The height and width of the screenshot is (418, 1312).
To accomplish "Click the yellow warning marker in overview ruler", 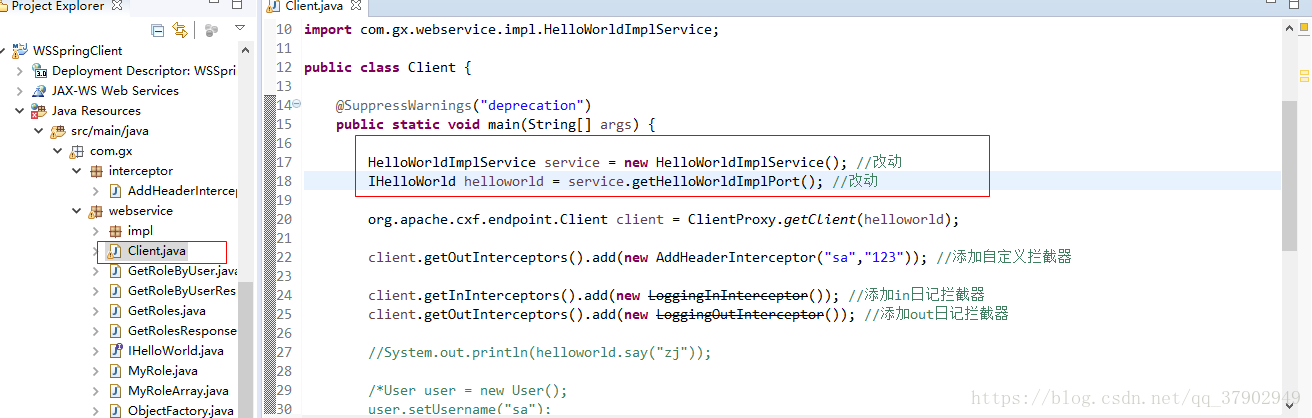I will tap(1304, 76).
